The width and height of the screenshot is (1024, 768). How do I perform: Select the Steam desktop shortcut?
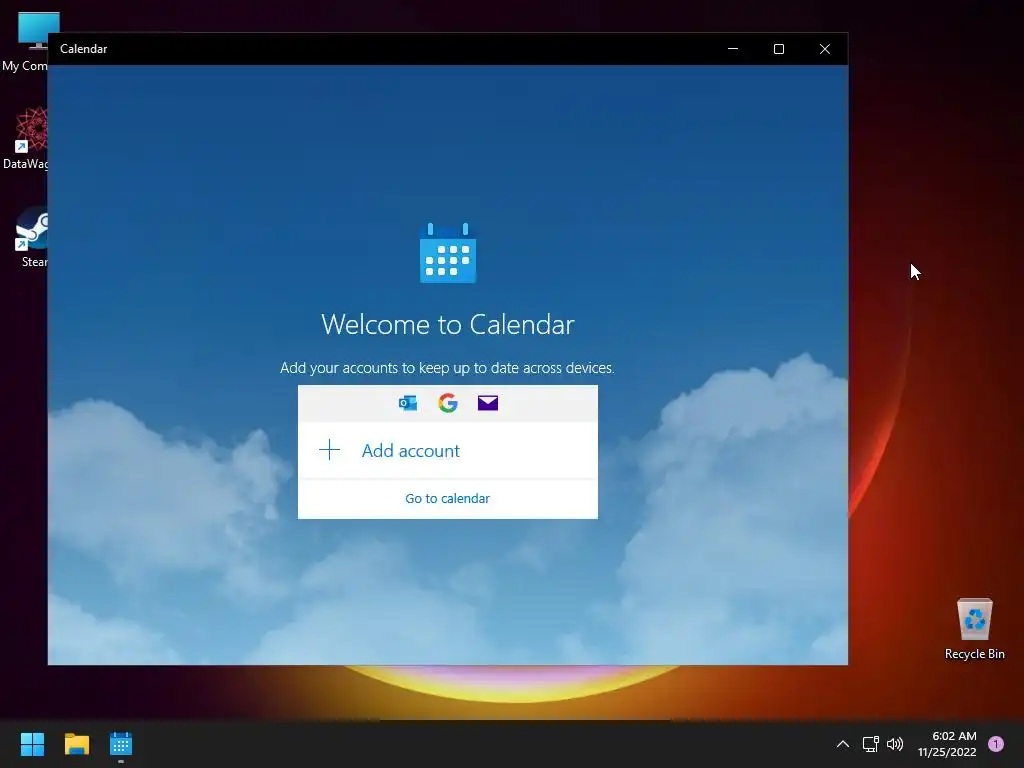pyautogui.click(x=31, y=237)
